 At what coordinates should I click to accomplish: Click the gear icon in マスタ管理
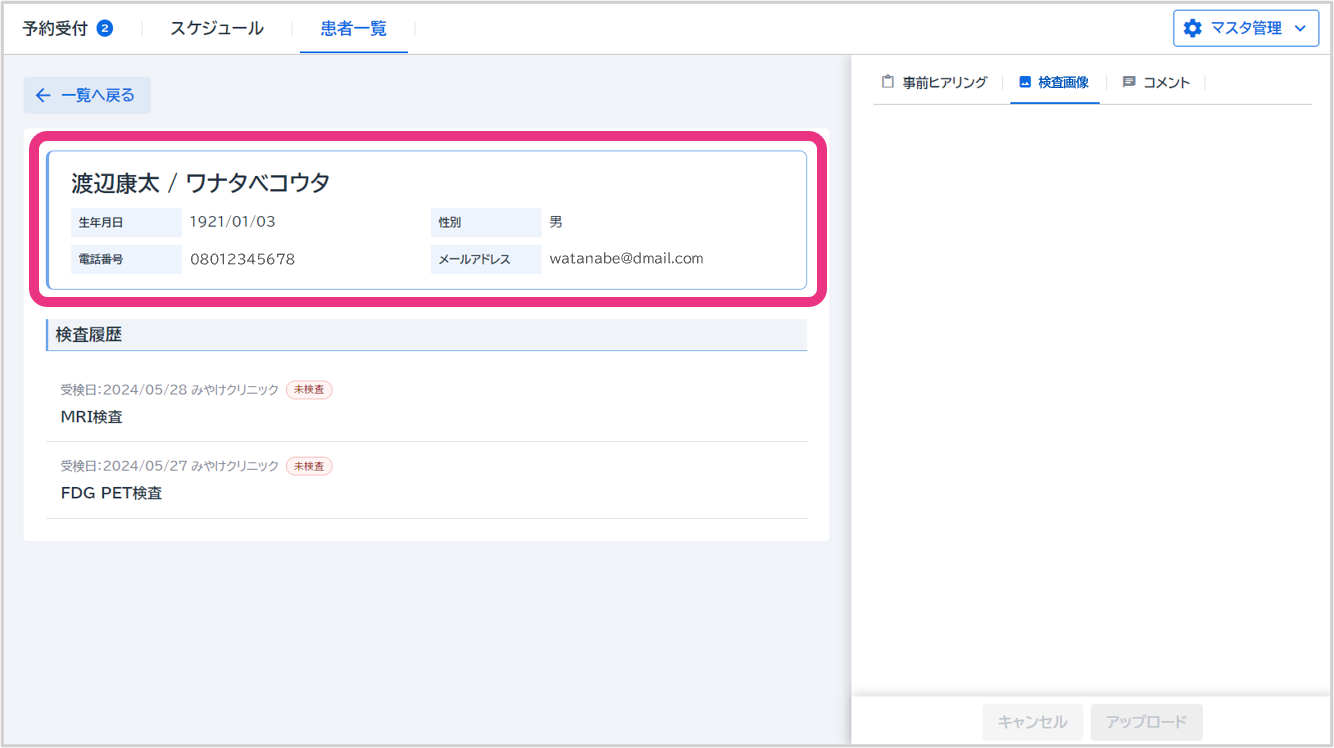click(1192, 28)
